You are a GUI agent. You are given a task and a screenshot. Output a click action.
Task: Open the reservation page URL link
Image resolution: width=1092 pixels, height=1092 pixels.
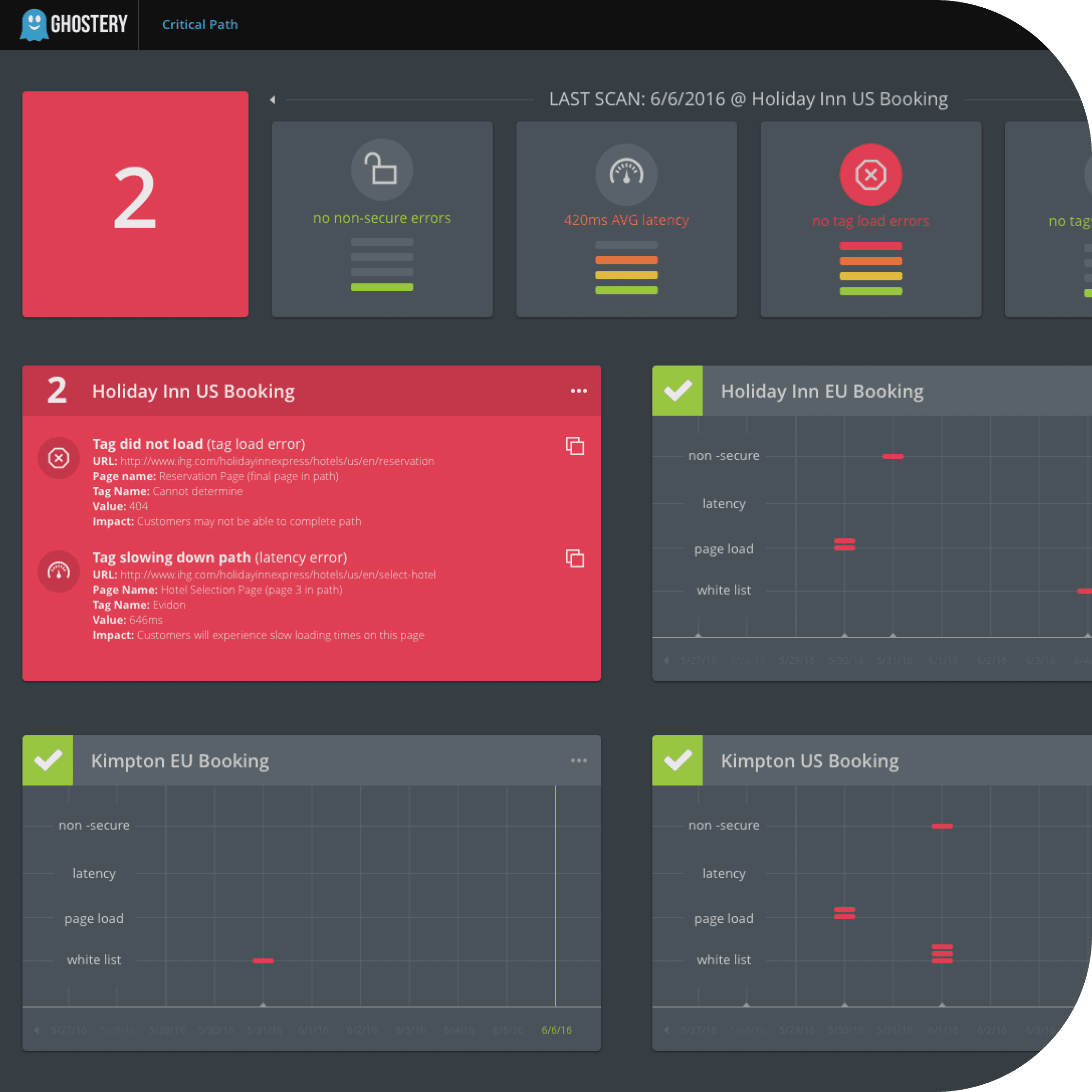pos(277,461)
